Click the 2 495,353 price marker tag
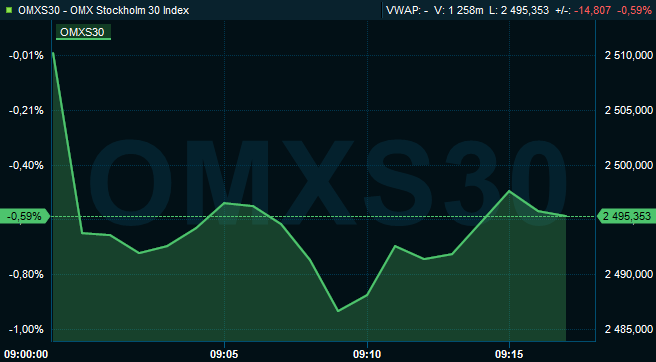 pos(627,216)
